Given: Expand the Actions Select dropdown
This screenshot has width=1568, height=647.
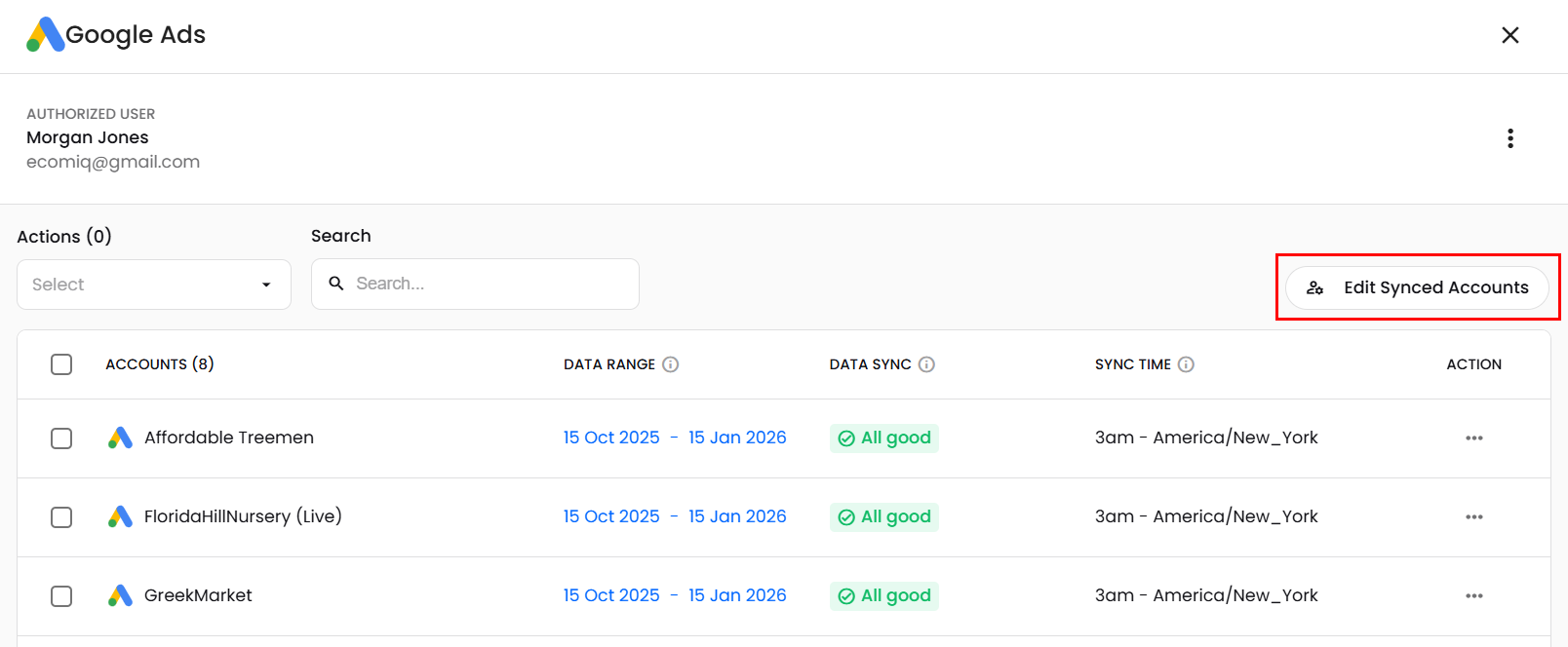Looking at the screenshot, I should 154,285.
